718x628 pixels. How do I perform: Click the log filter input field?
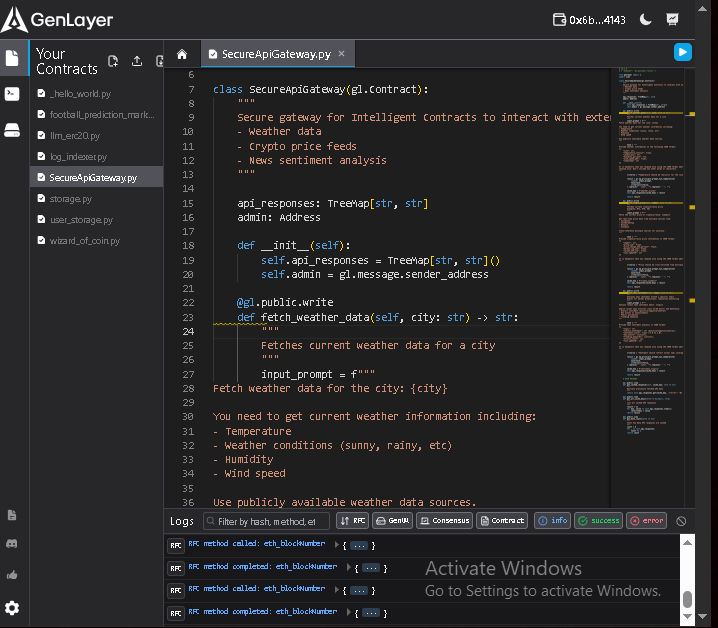[x=266, y=521]
